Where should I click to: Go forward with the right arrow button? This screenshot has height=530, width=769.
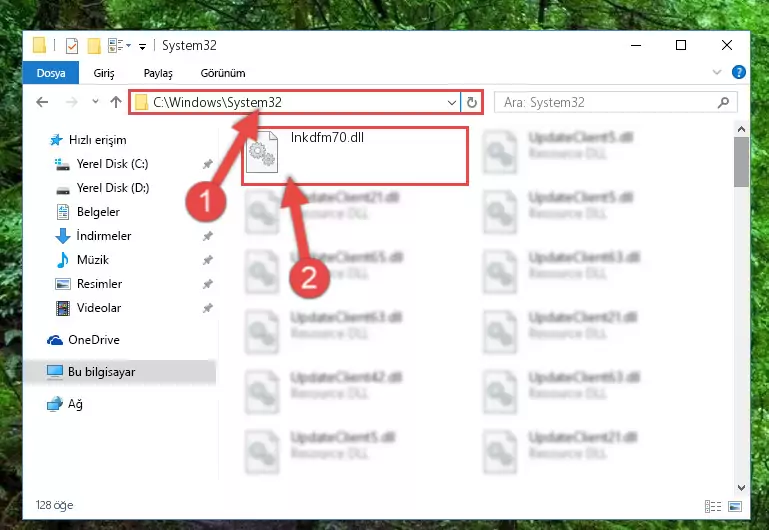coord(72,102)
